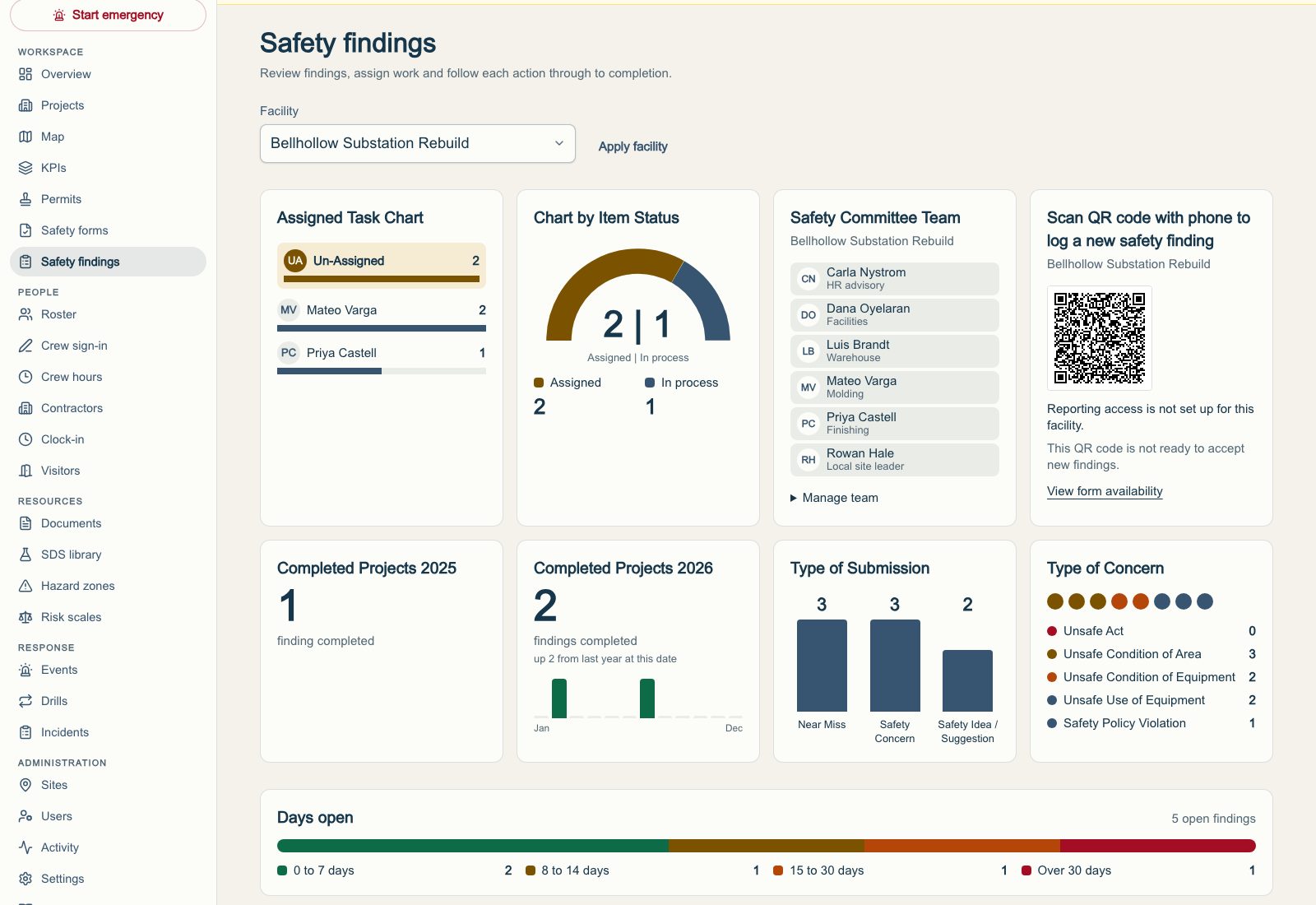
Task: Click the Safety Idea / Suggestion bar
Action: coord(967,681)
